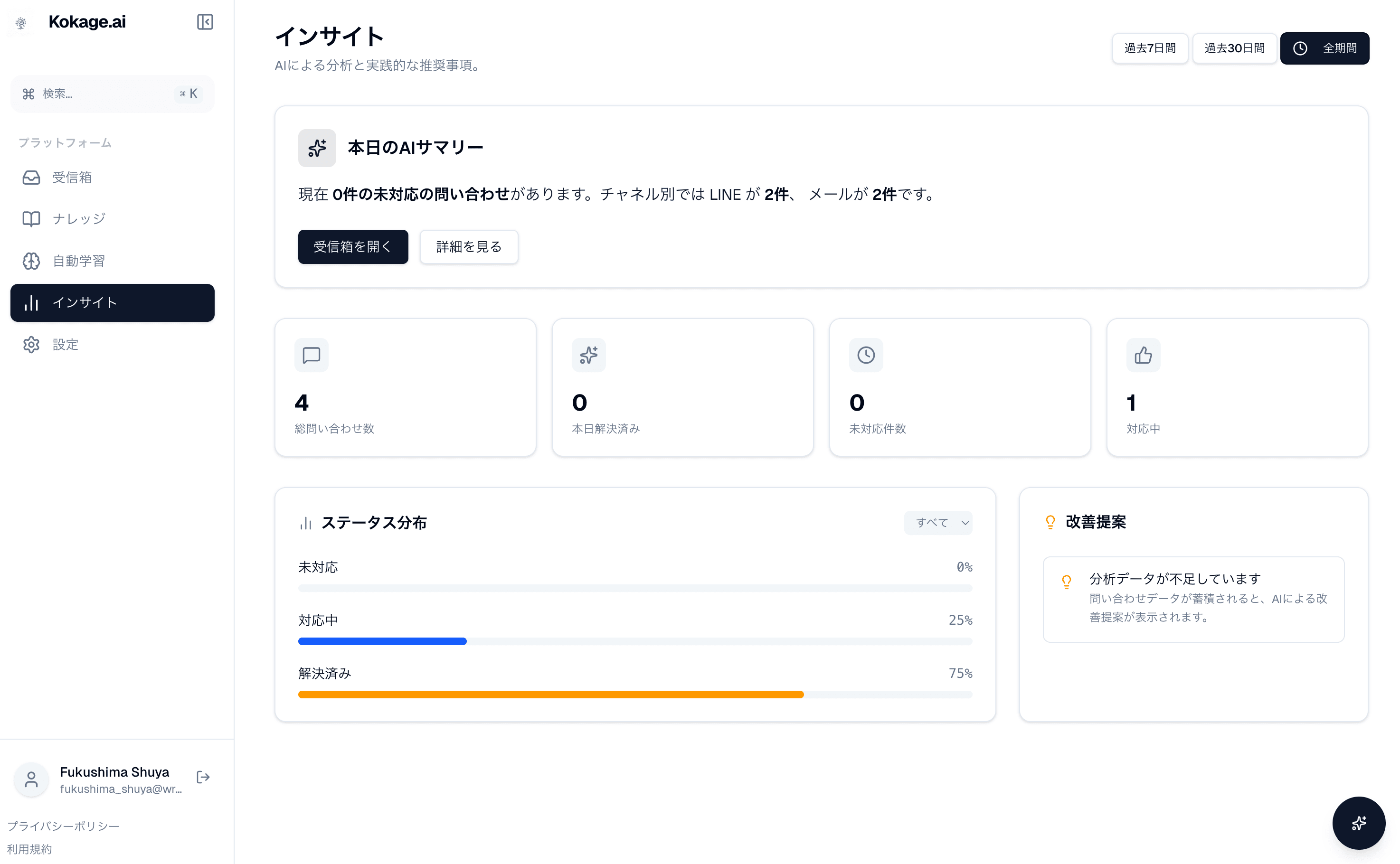Click the user avatar icon
Viewport: 1400px width, 864px height.
pyautogui.click(x=31, y=779)
